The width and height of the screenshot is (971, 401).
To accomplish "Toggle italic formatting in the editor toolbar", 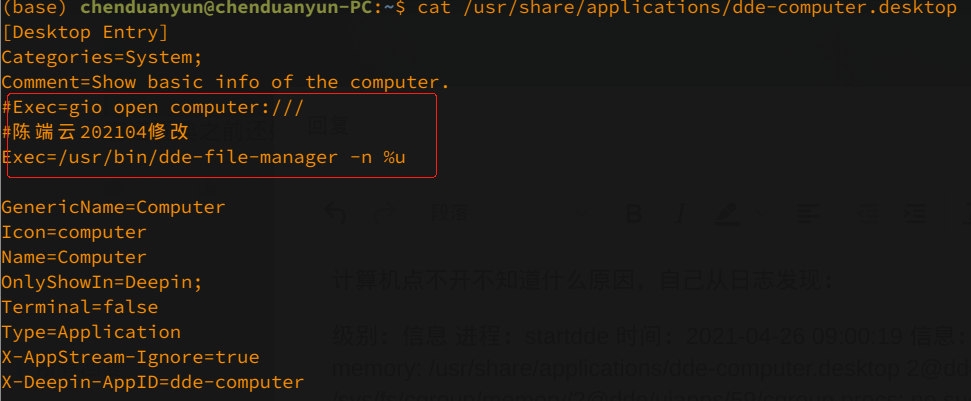I will click(680, 213).
